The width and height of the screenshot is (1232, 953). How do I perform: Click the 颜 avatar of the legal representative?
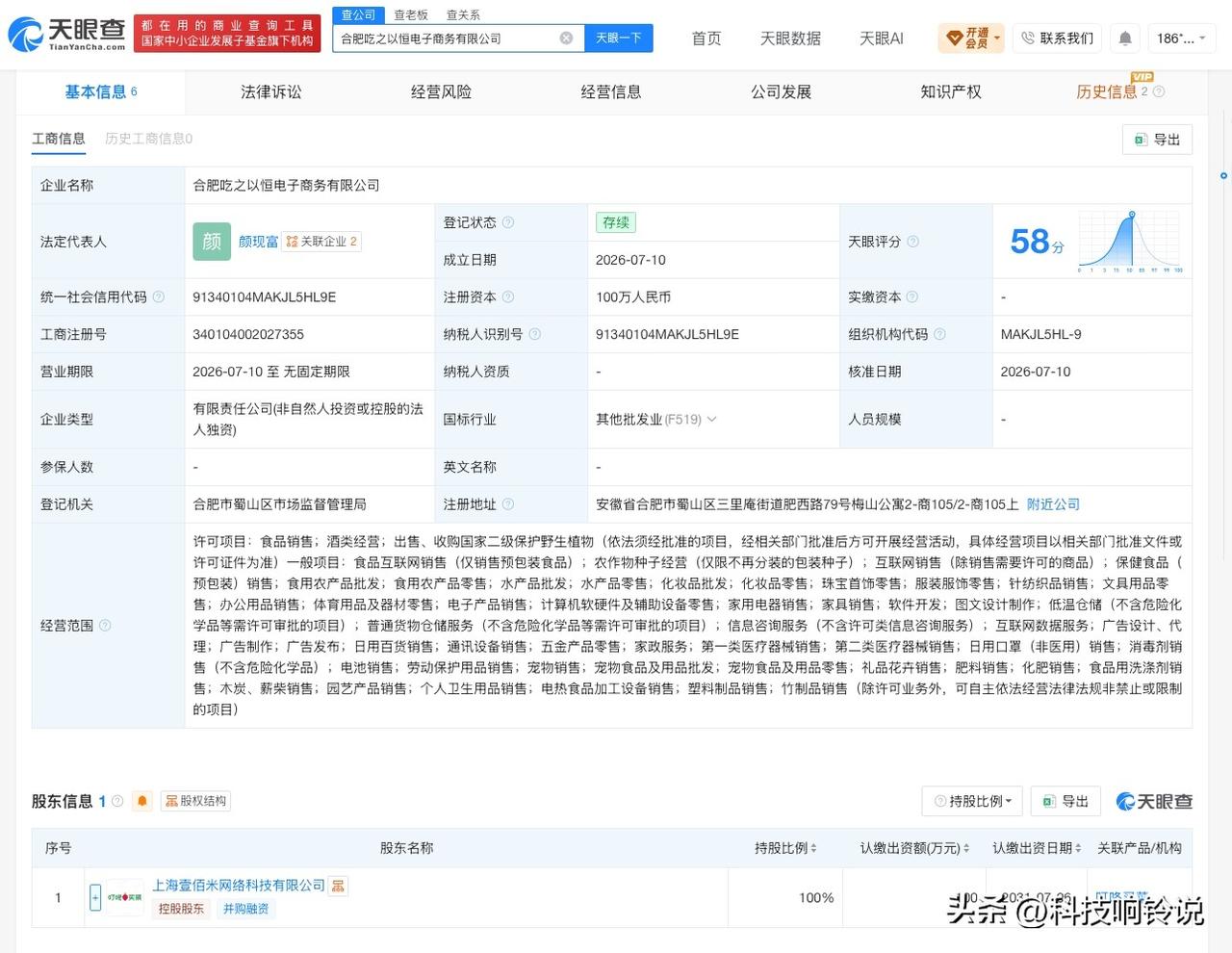[x=212, y=242]
